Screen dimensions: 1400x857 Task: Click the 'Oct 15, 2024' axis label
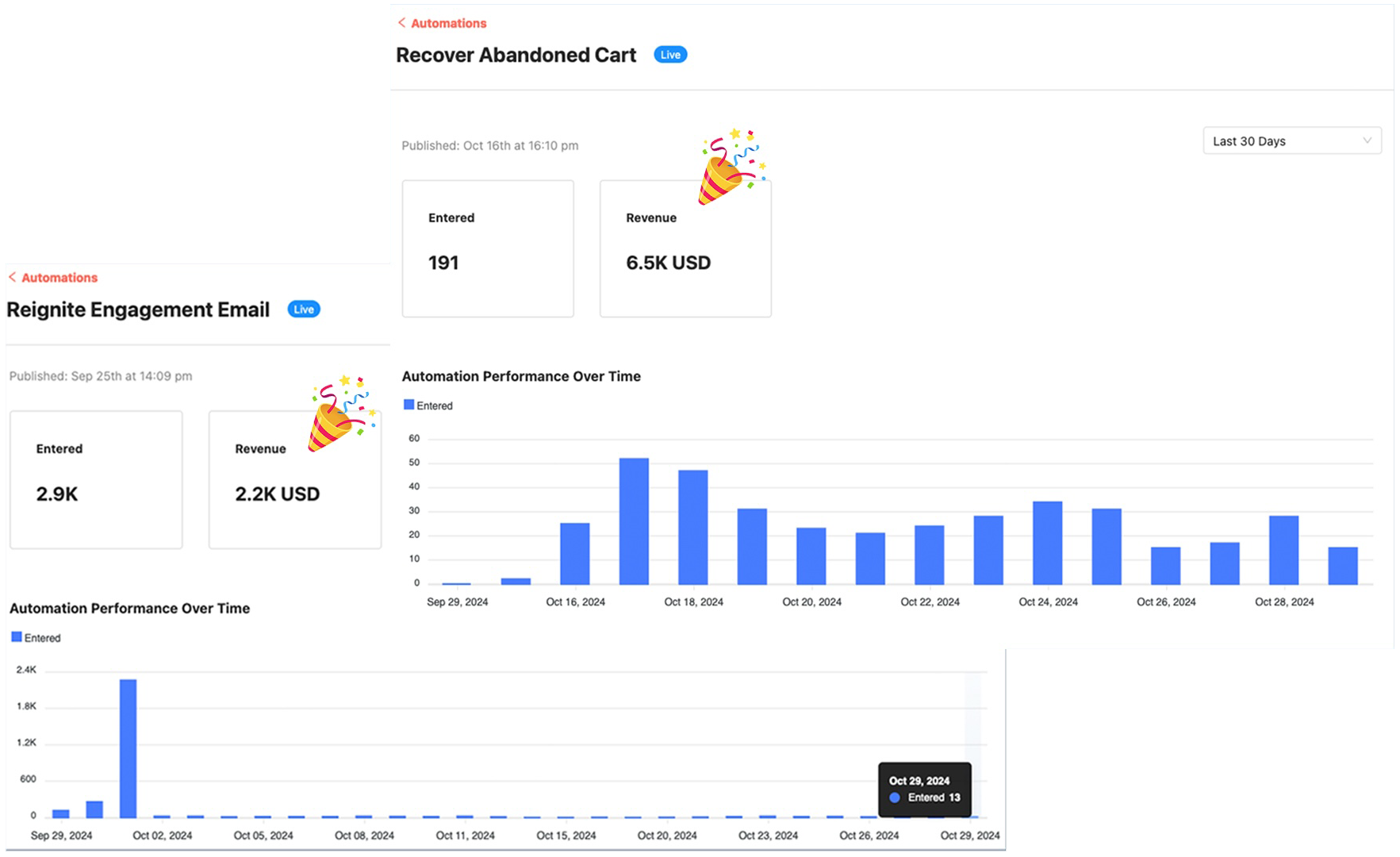pos(566,836)
